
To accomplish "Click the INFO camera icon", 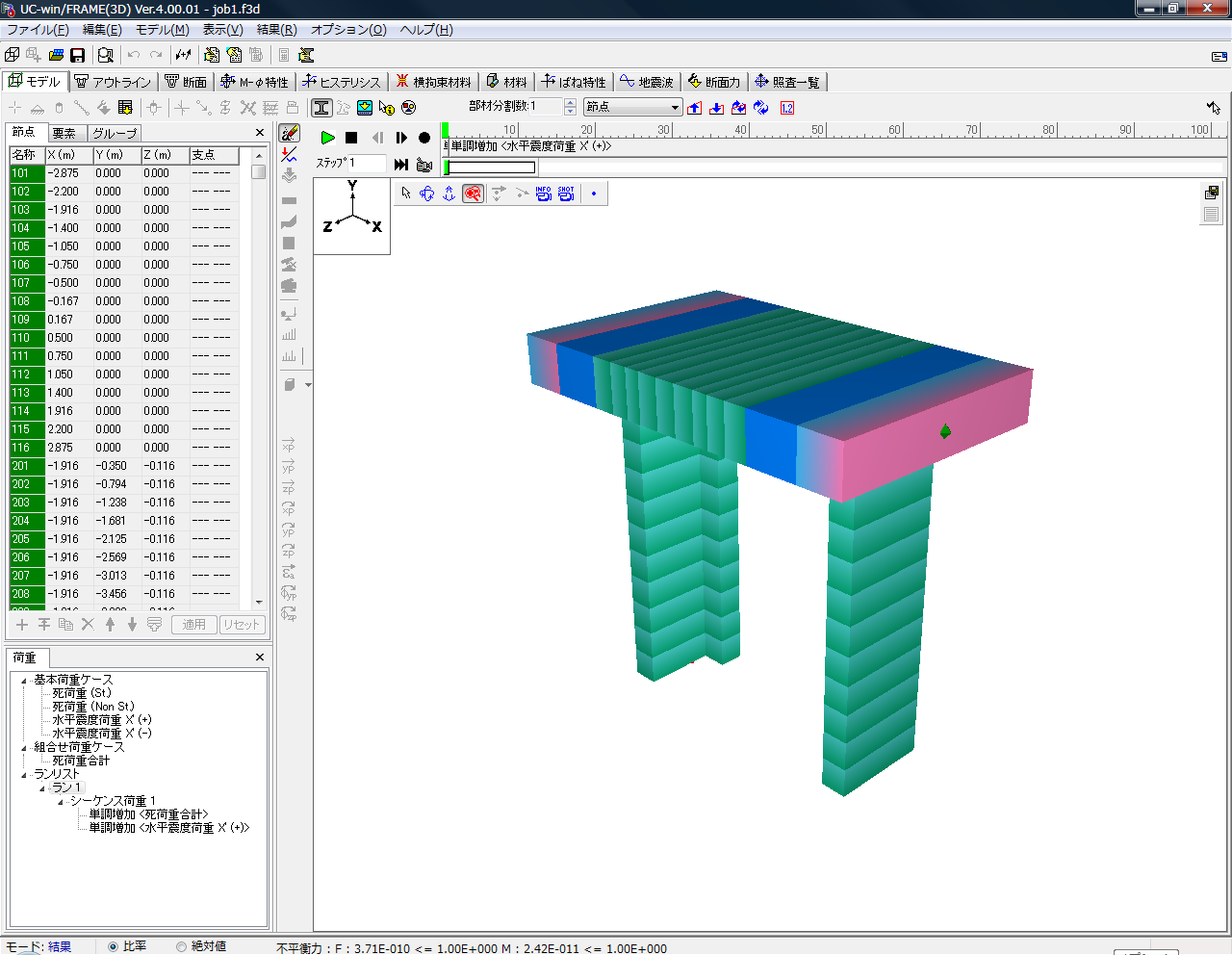I will click(x=544, y=194).
